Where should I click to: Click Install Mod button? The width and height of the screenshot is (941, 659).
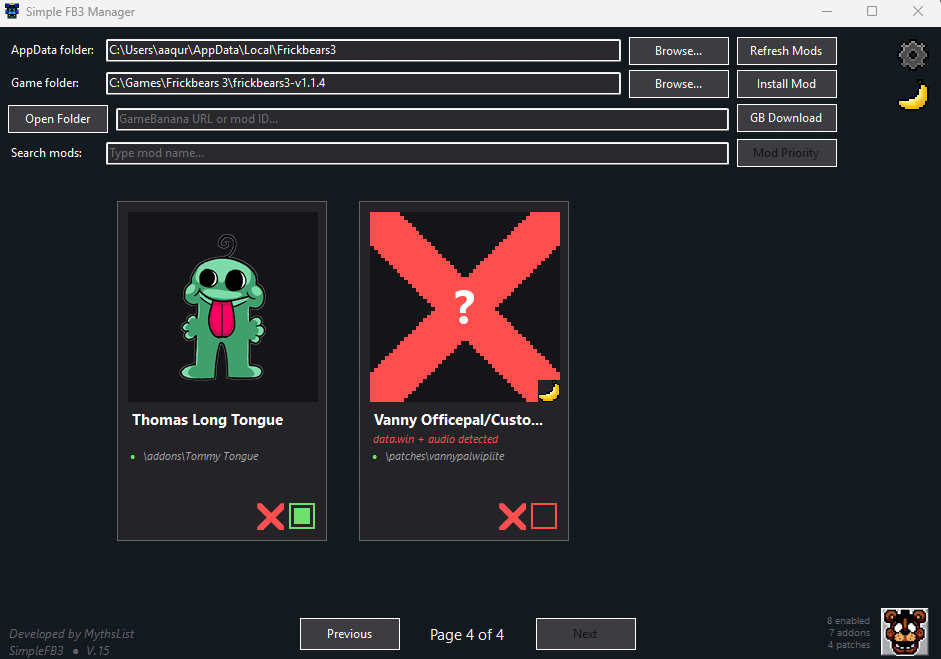786,84
